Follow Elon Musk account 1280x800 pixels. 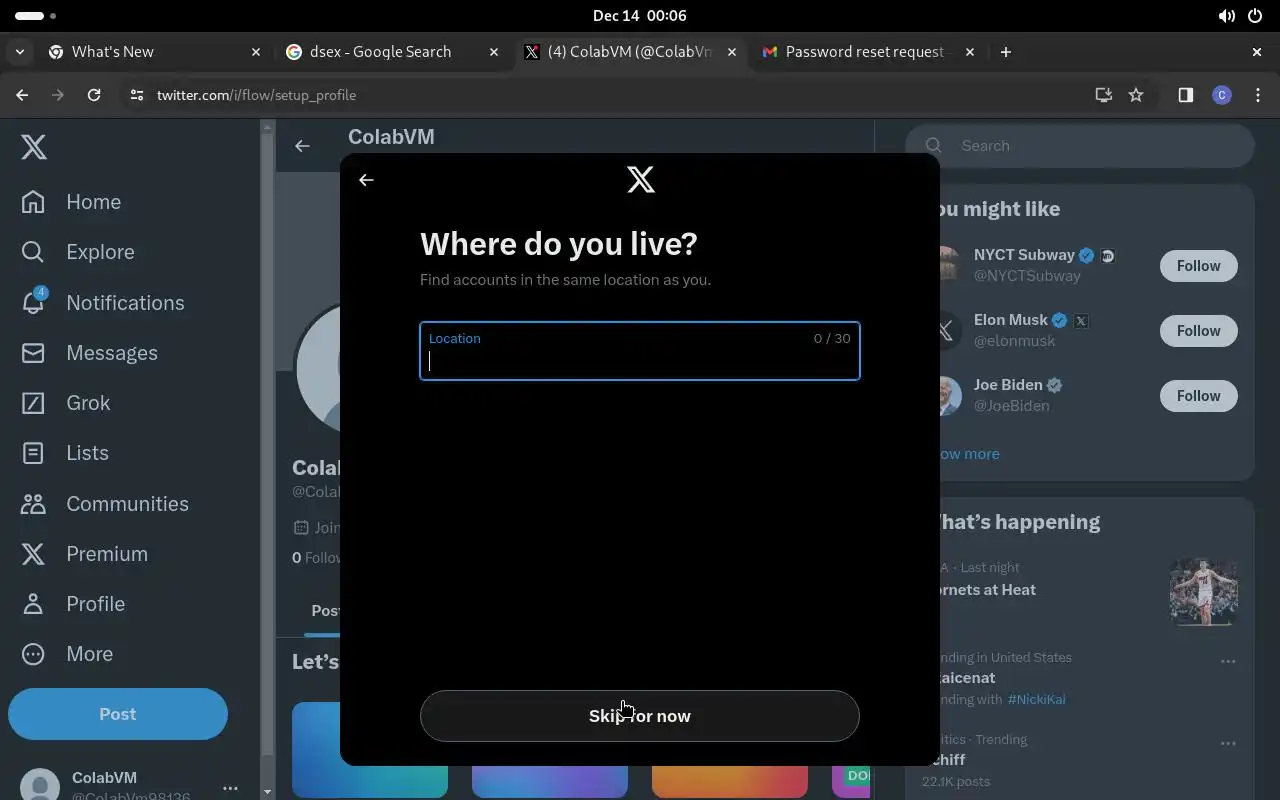pos(1198,331)
